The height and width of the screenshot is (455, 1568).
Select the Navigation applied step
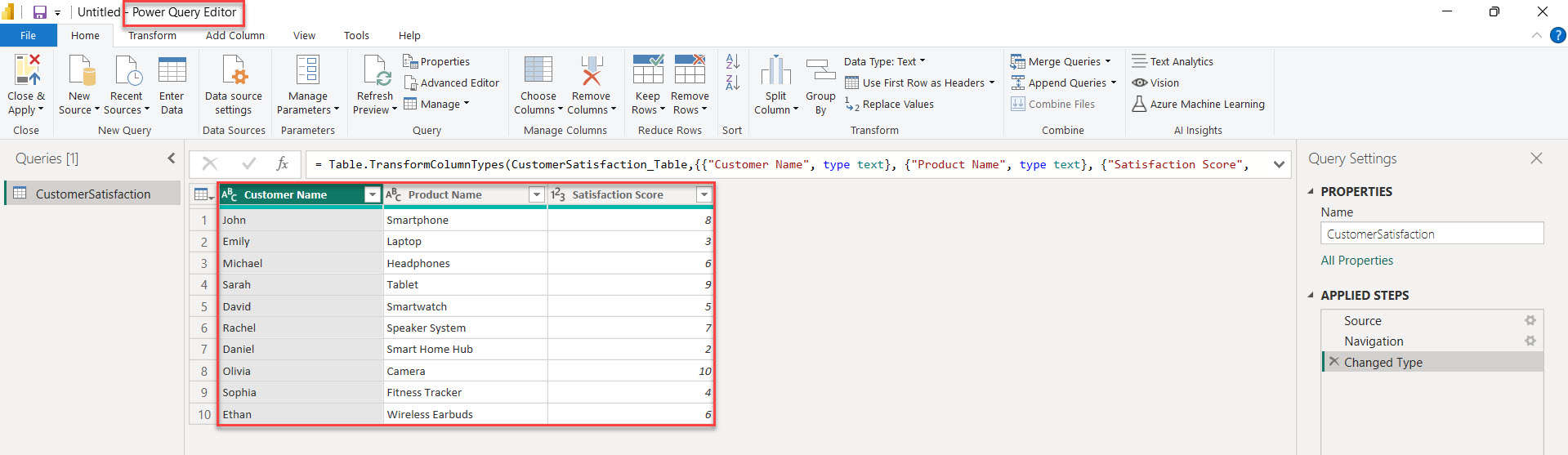(1374, 341)
